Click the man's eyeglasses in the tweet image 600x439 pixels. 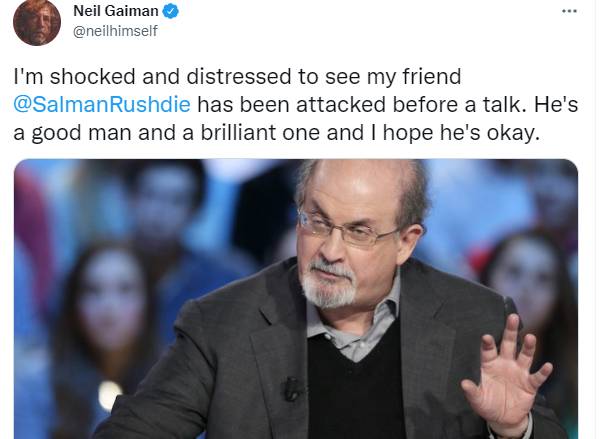[346, 228]
